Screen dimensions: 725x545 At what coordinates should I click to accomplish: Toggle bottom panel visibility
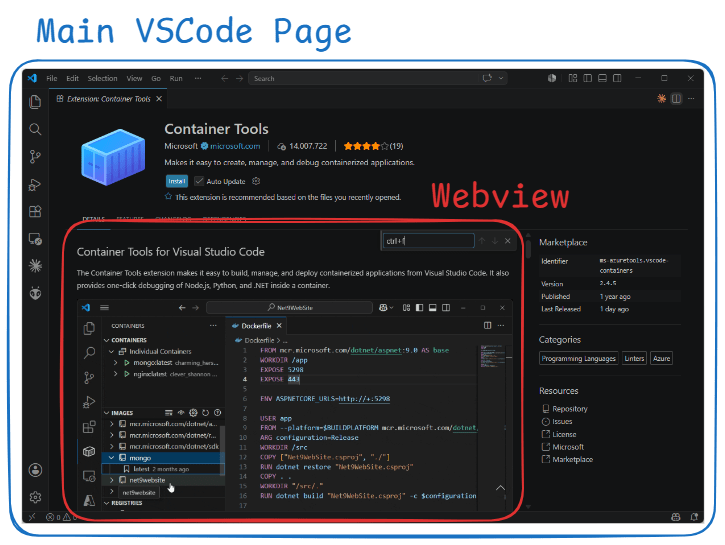click(x=602, y=78)
